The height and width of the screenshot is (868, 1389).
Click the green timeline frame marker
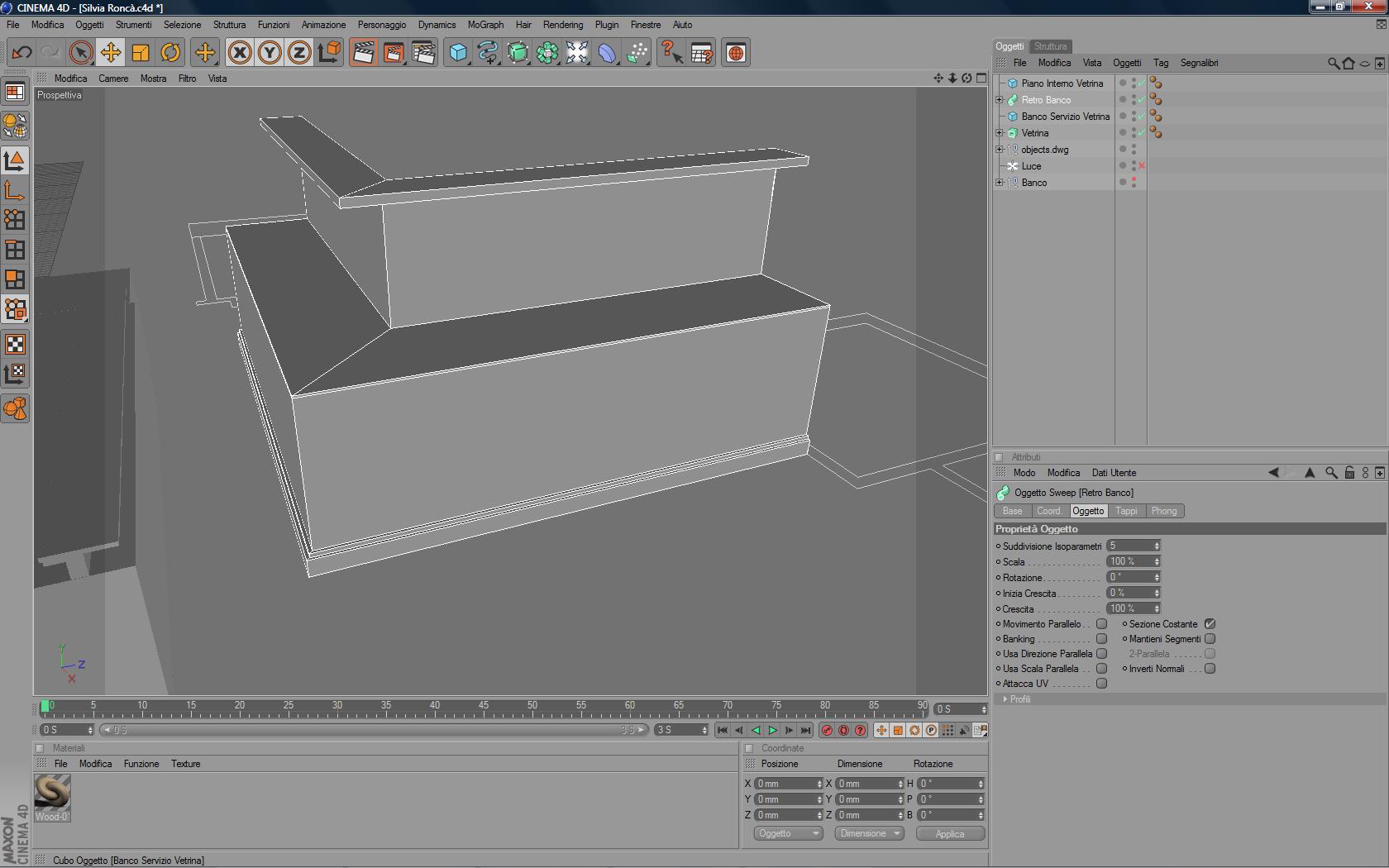(x=45, y=707)
